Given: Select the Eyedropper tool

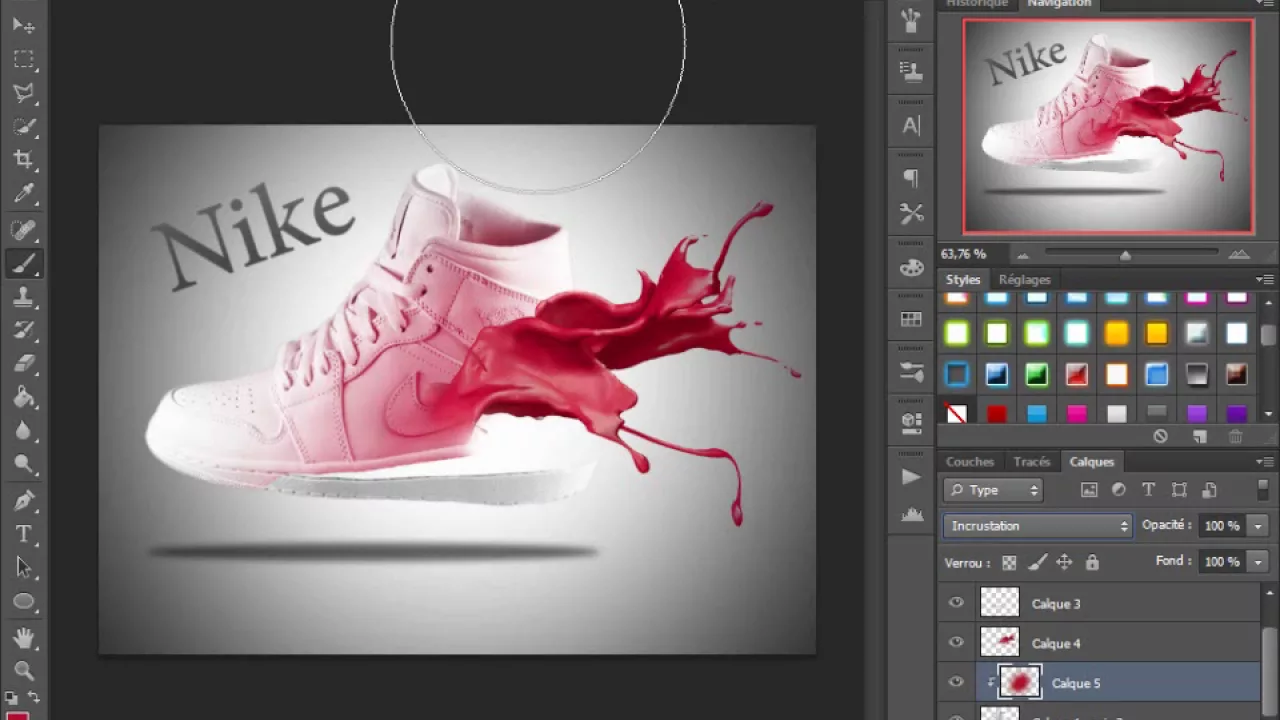Looking at the screenshot, I should 24,194.
